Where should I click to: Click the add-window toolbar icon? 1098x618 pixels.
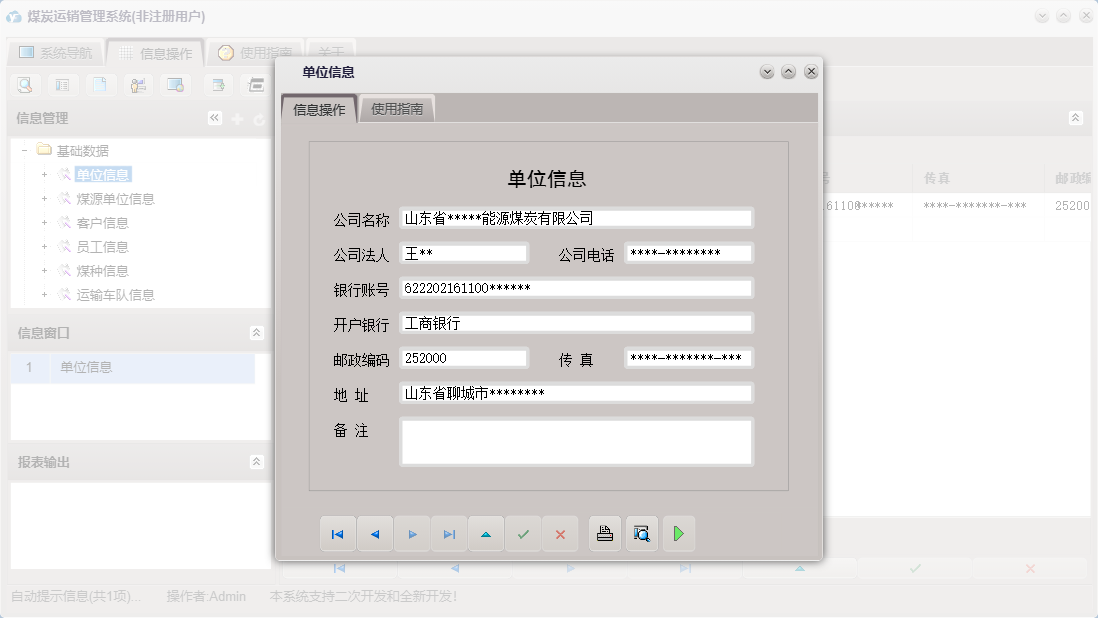pos(217,85)
